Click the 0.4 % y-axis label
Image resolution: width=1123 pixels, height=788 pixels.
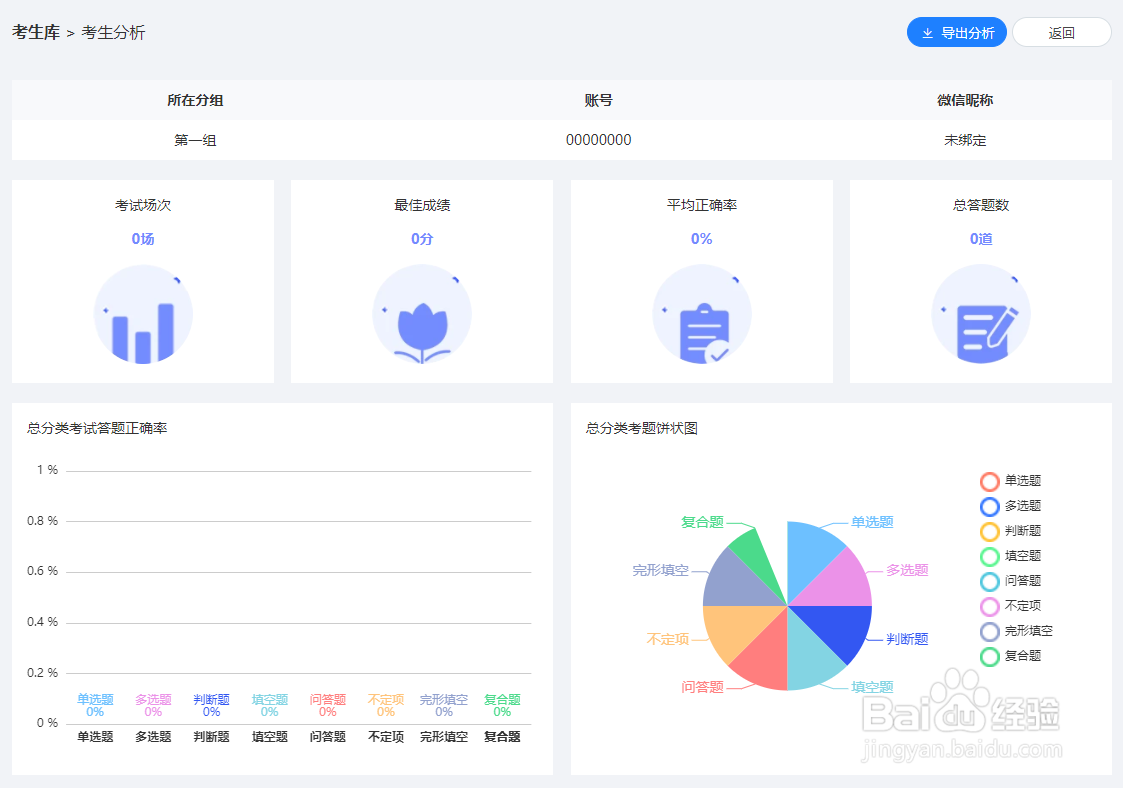42,622
